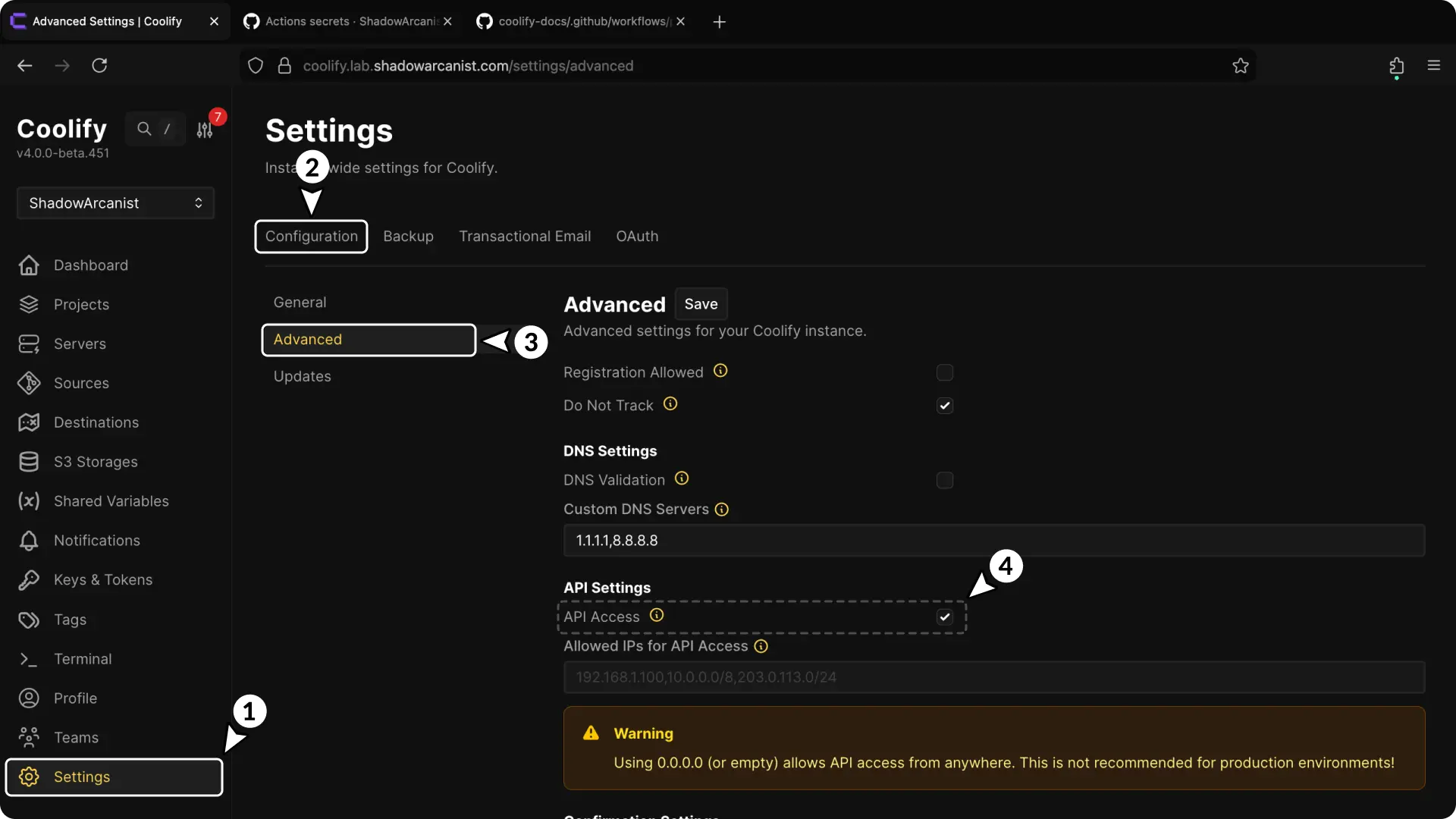The image size is (1456, 819).
Task: Open the Keys & Tokens section
Action: click(x=105, y=579)
